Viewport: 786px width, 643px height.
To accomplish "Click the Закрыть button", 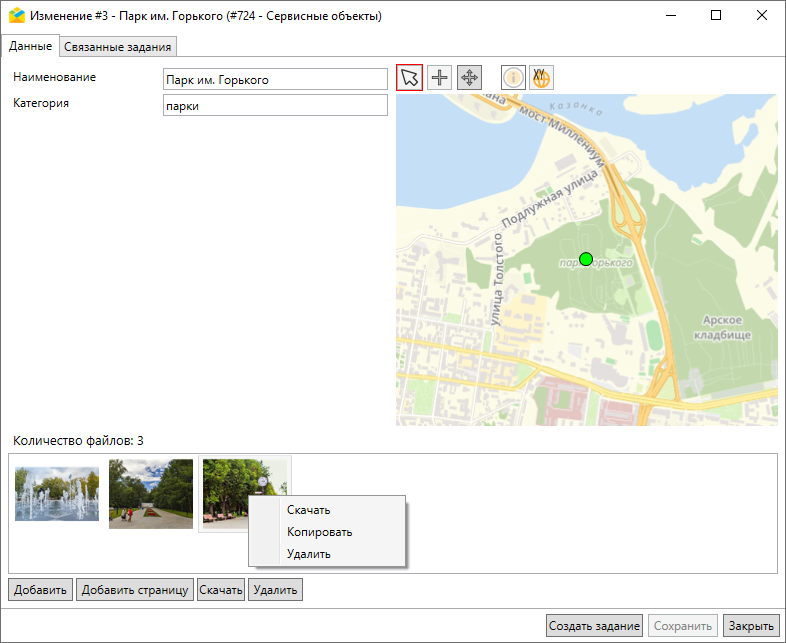I will (x=750, y=626).
